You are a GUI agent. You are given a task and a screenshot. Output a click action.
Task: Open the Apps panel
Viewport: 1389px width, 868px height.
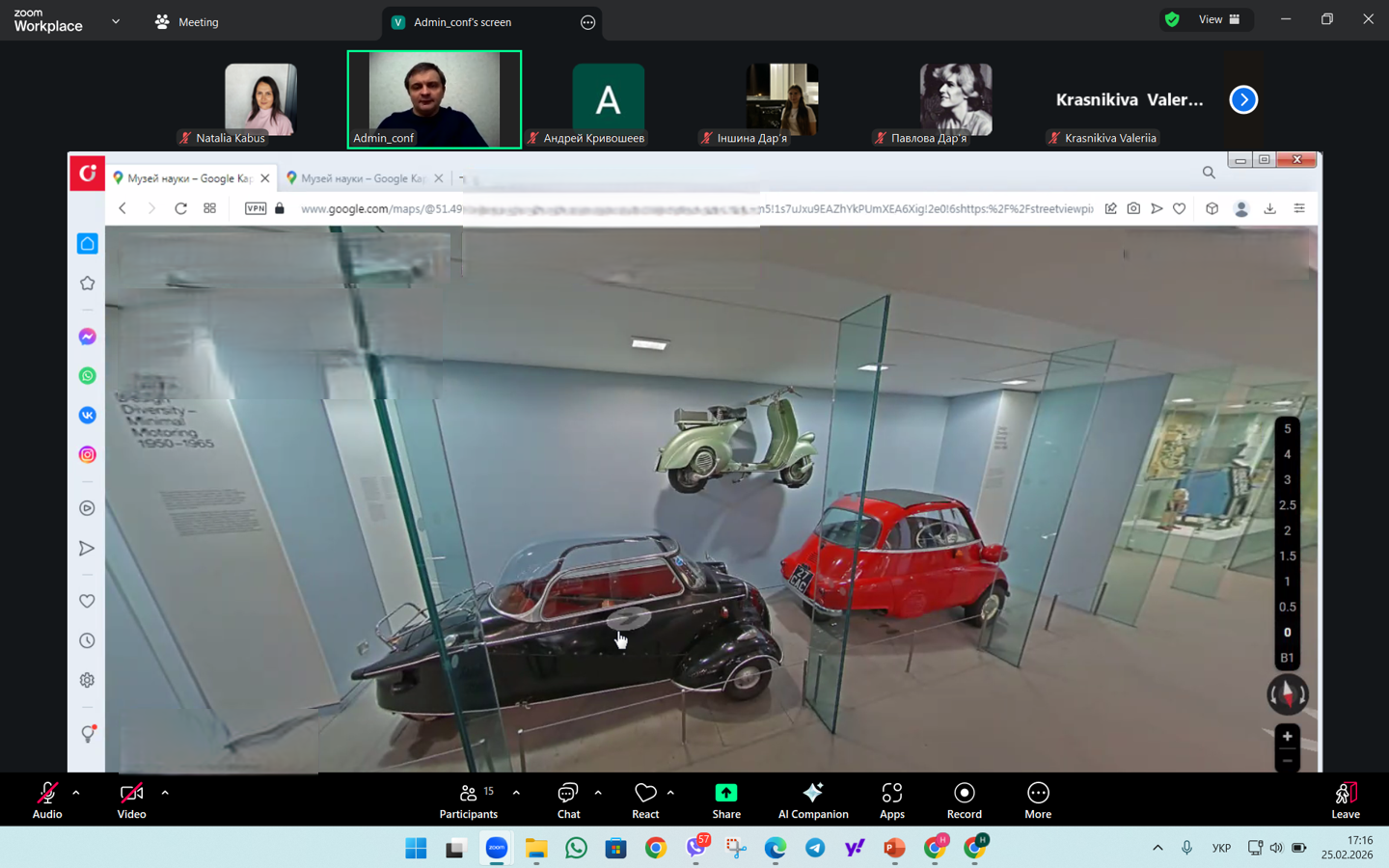891,800
